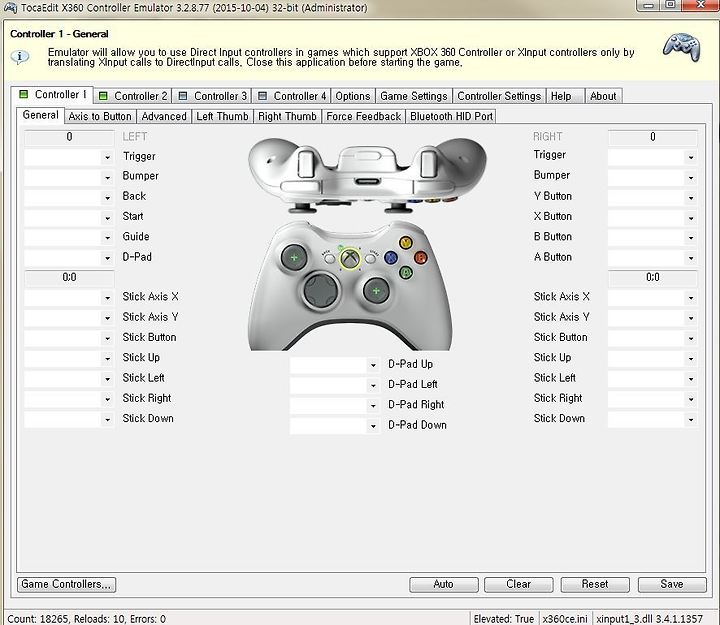Click the controller icon in the title bar

(10, 8)
